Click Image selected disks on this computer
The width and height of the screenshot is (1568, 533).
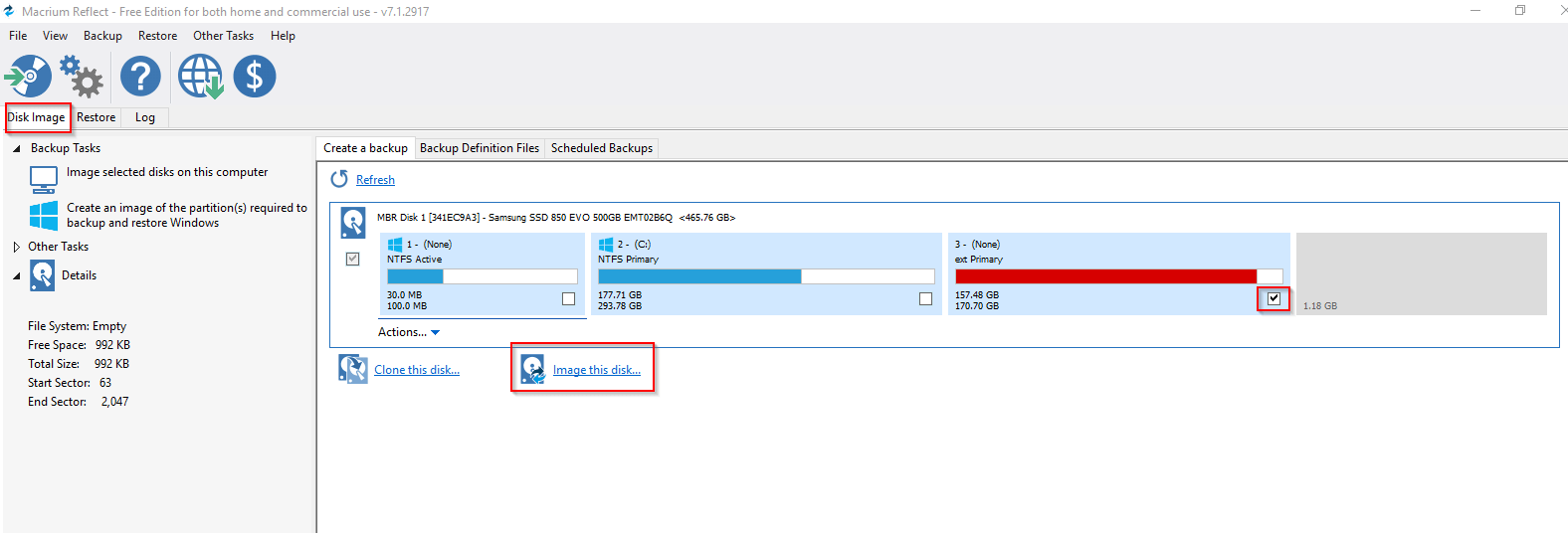coord(167,172)
